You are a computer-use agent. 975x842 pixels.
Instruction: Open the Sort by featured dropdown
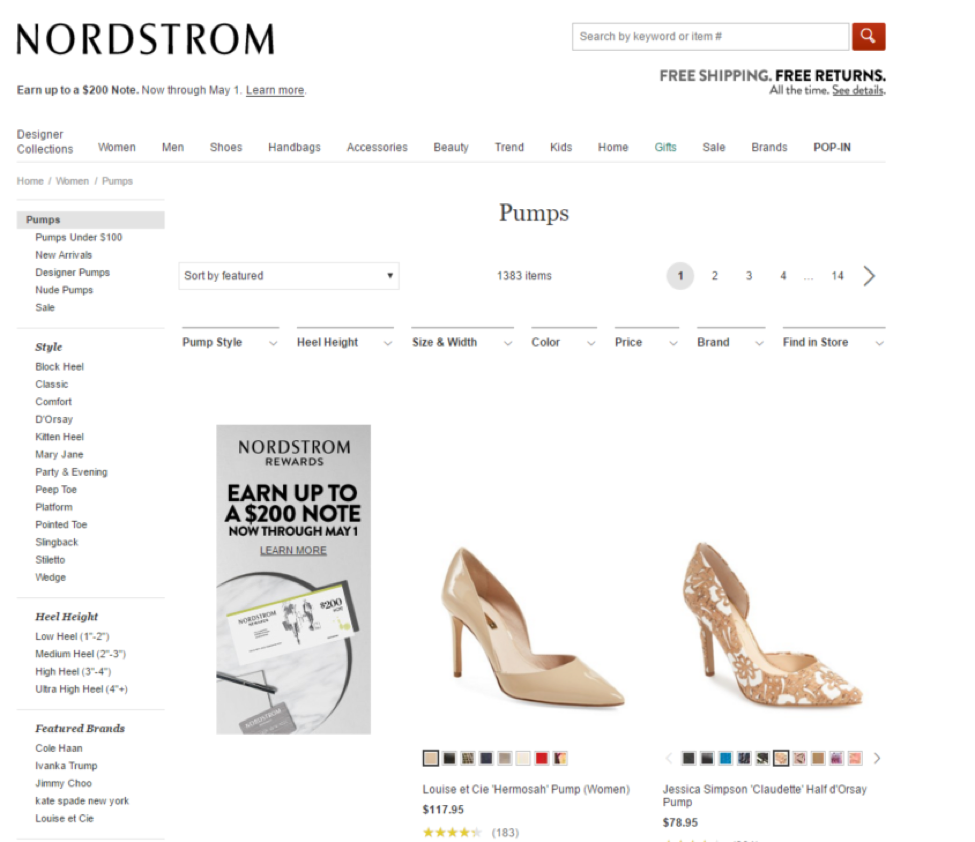tap(289, 275)
